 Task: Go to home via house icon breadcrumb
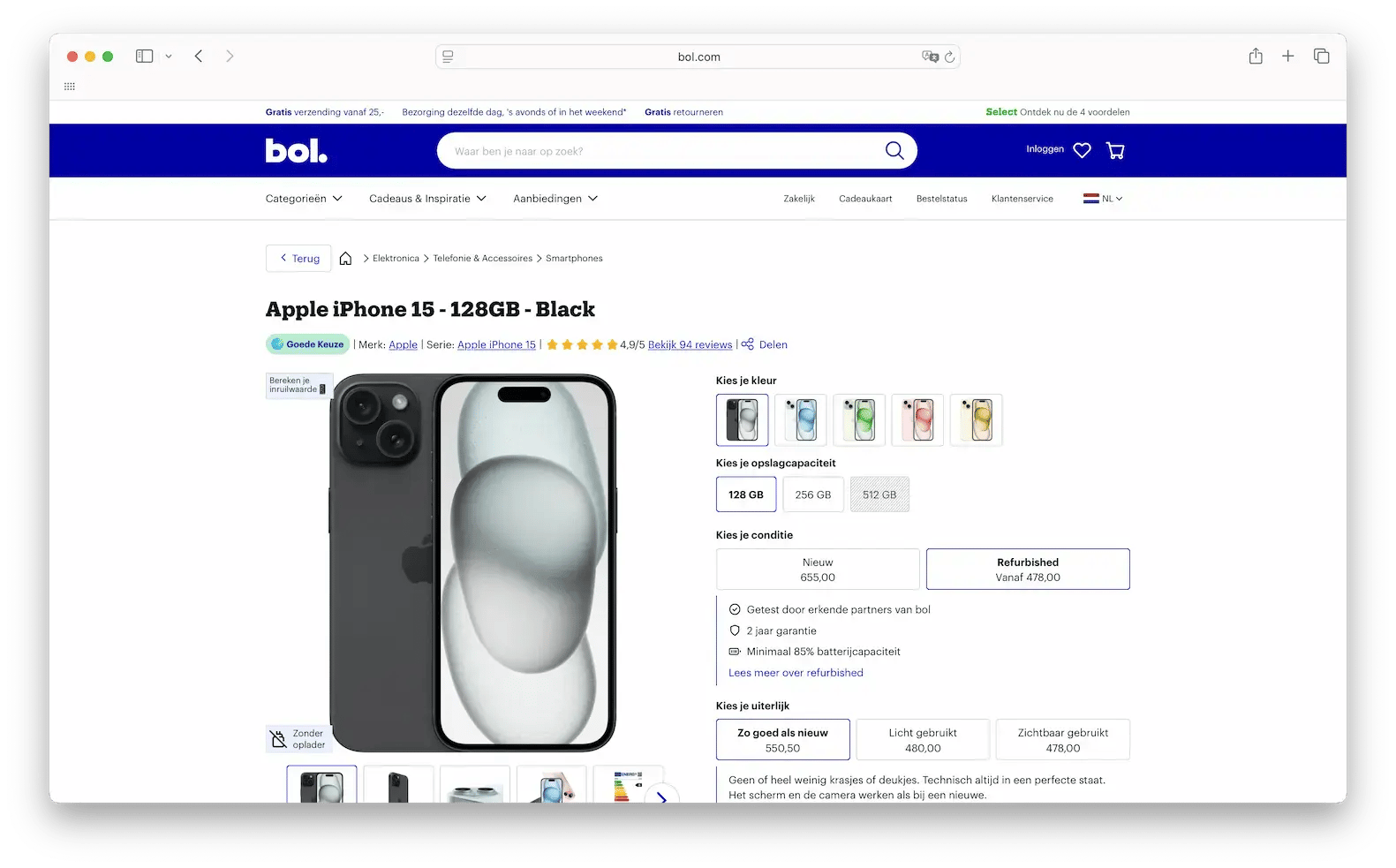345,259
